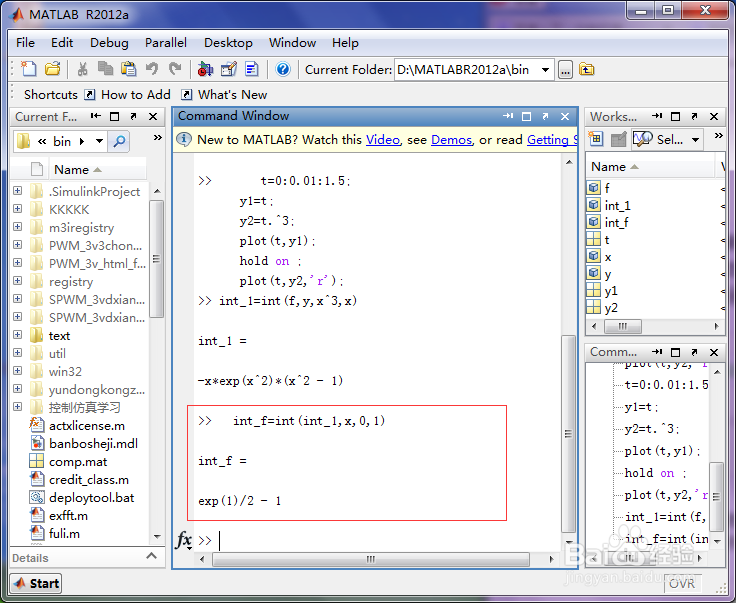Undock the Command Window panel
The image size is (736, 603).
pos(545,116)
